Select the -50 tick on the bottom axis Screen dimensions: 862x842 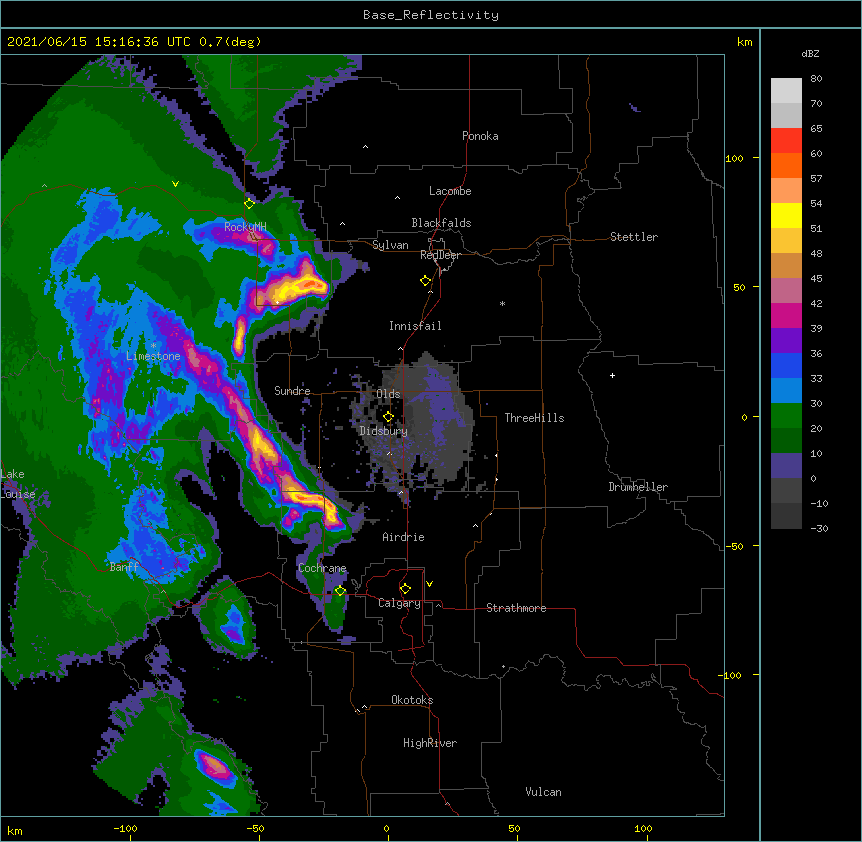255,828
